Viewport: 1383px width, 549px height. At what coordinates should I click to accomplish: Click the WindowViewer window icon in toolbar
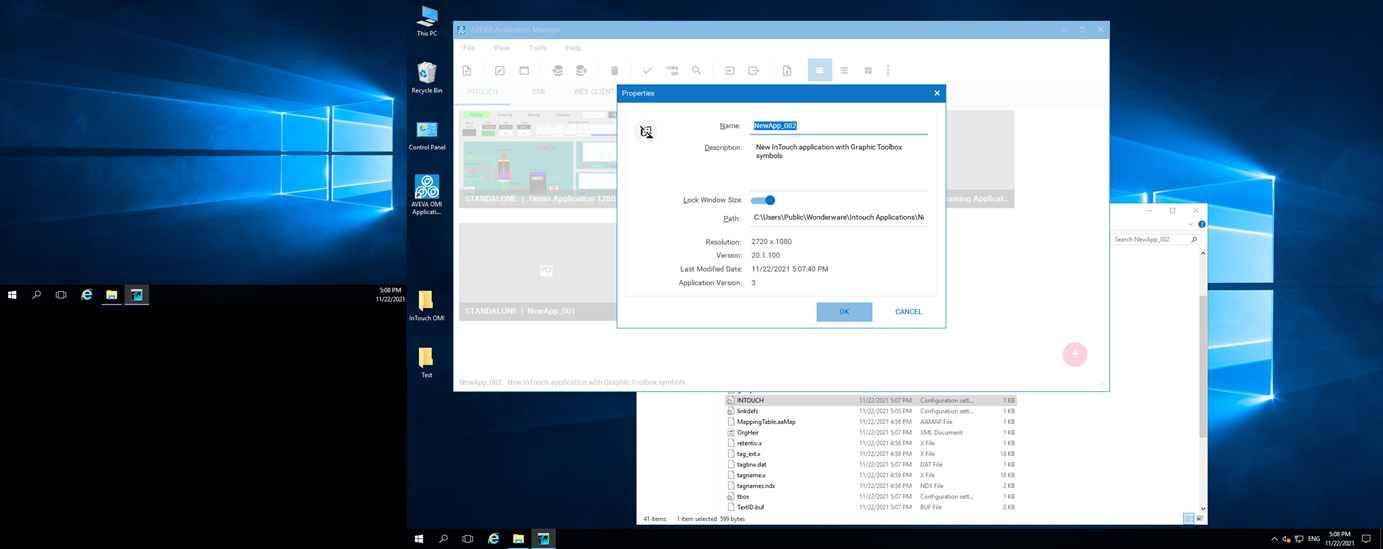[524, 71]
